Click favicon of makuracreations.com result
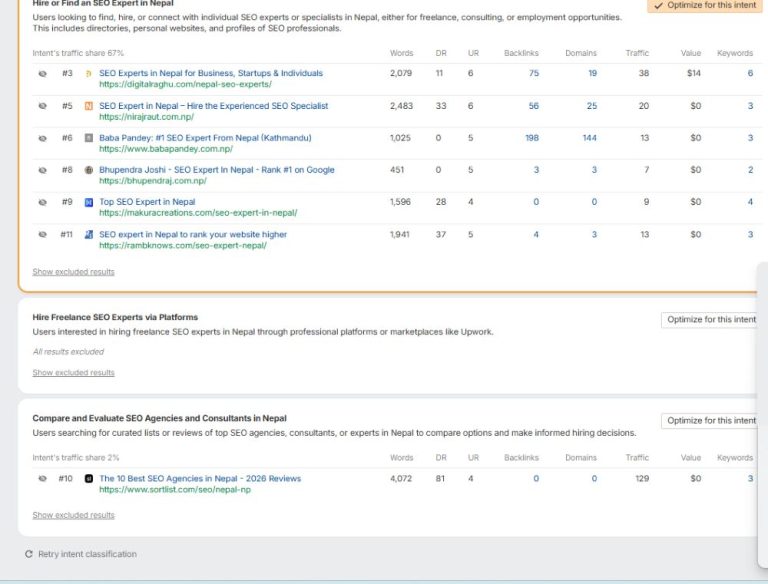This screenshot has height=584, width=768. (89, 202)
